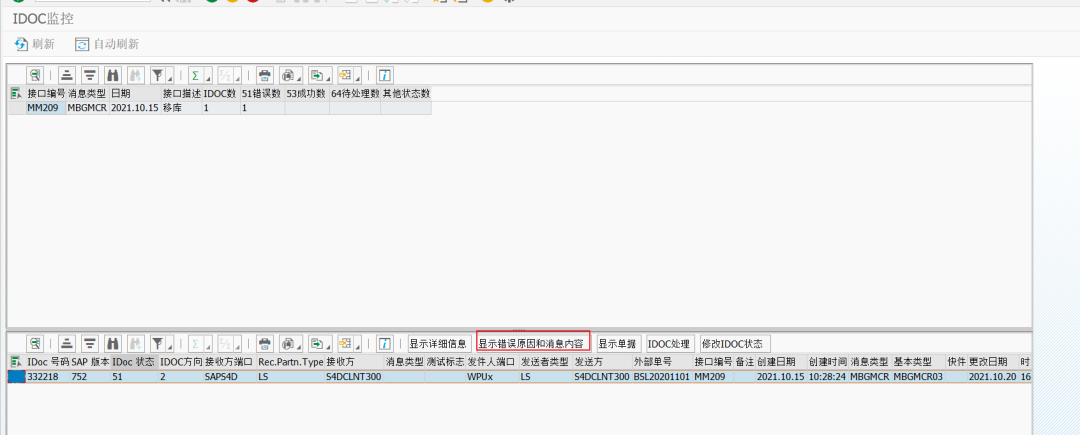
Task: Click IDoc 号码 column header
Action: [x=48, y=361]
